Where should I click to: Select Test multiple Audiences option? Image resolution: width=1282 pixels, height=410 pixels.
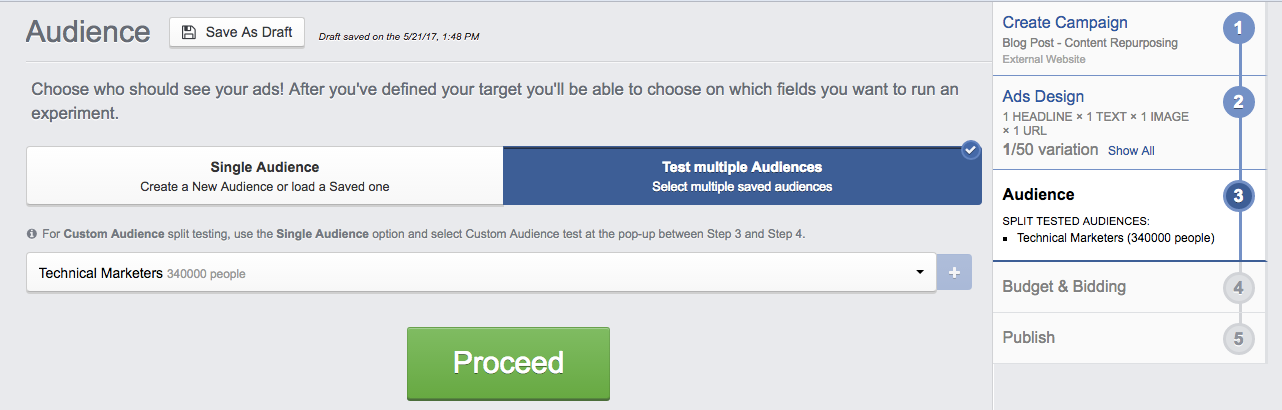tap(741, 176)
